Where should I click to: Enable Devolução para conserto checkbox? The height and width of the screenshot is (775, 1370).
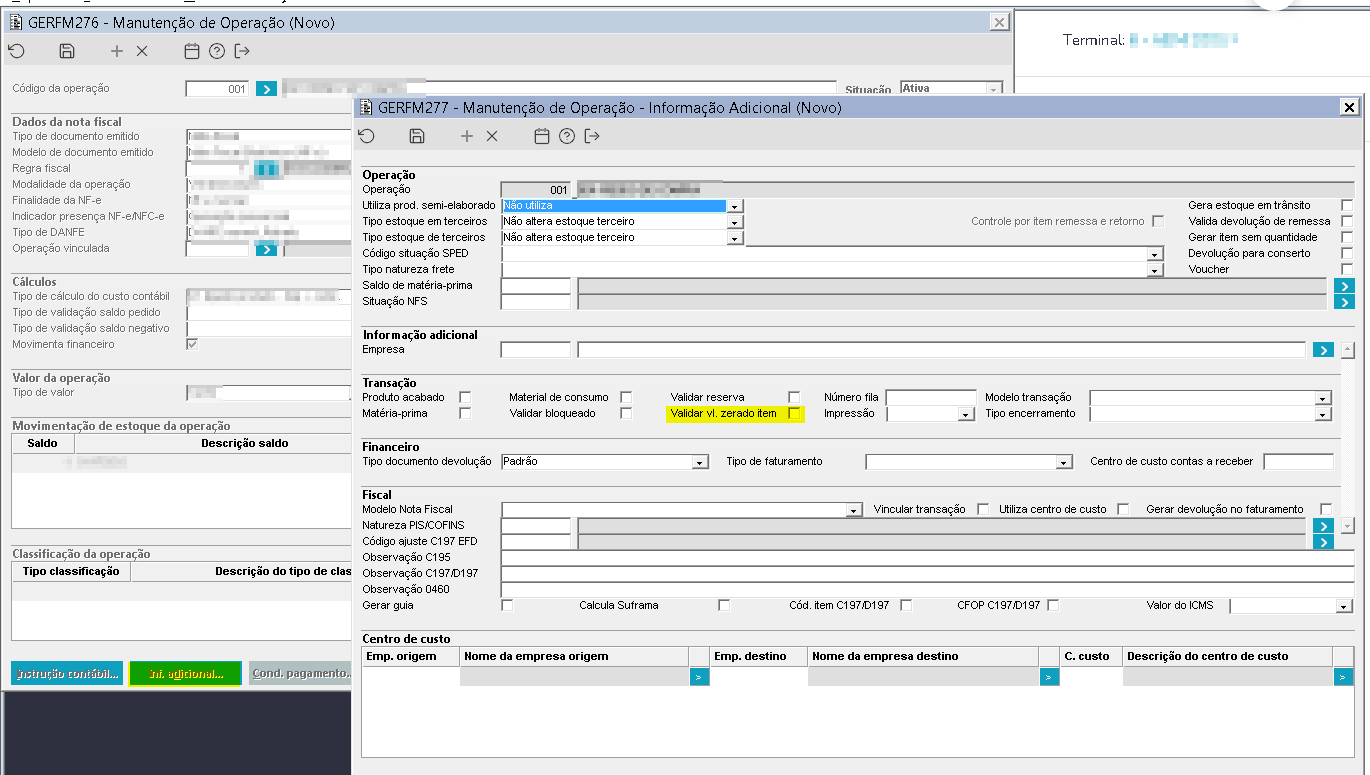1347,253
